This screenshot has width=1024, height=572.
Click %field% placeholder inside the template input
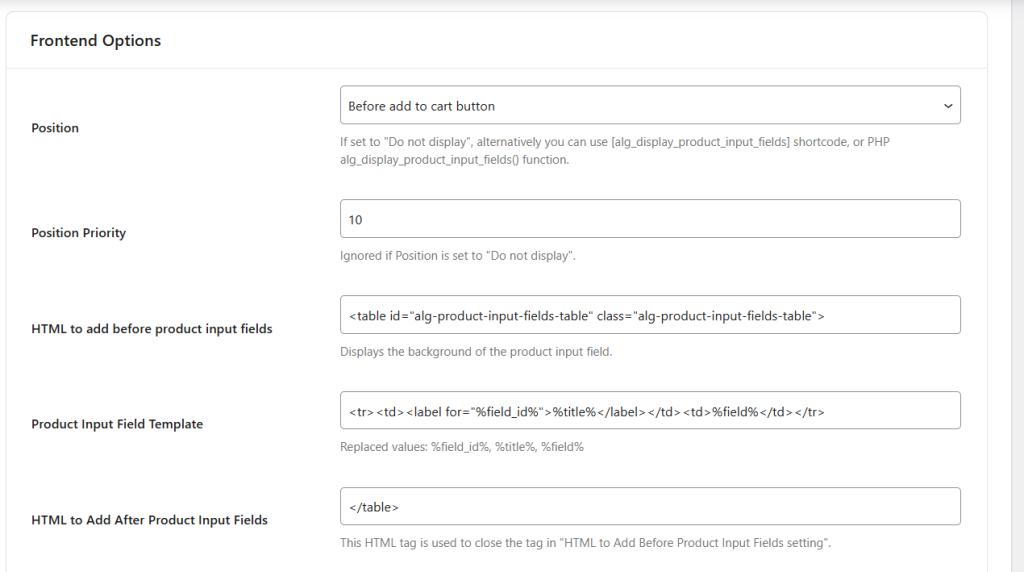pos(734,412)
